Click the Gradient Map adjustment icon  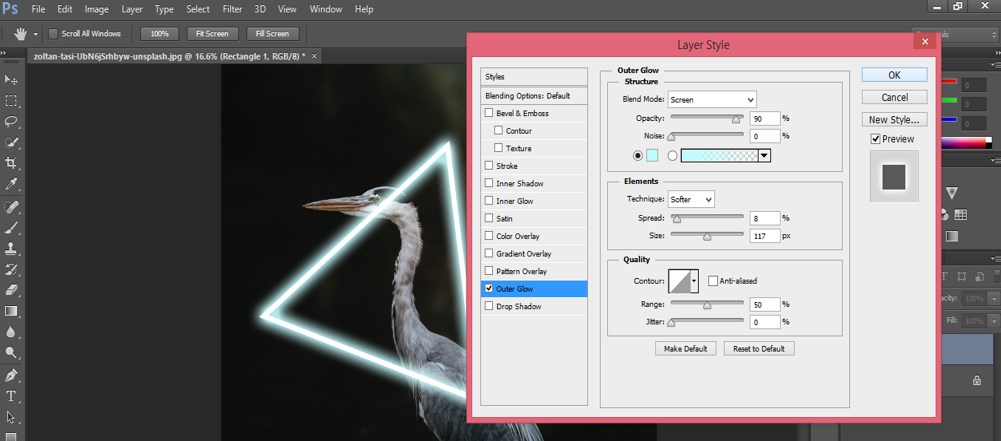(x=952, y=236)
